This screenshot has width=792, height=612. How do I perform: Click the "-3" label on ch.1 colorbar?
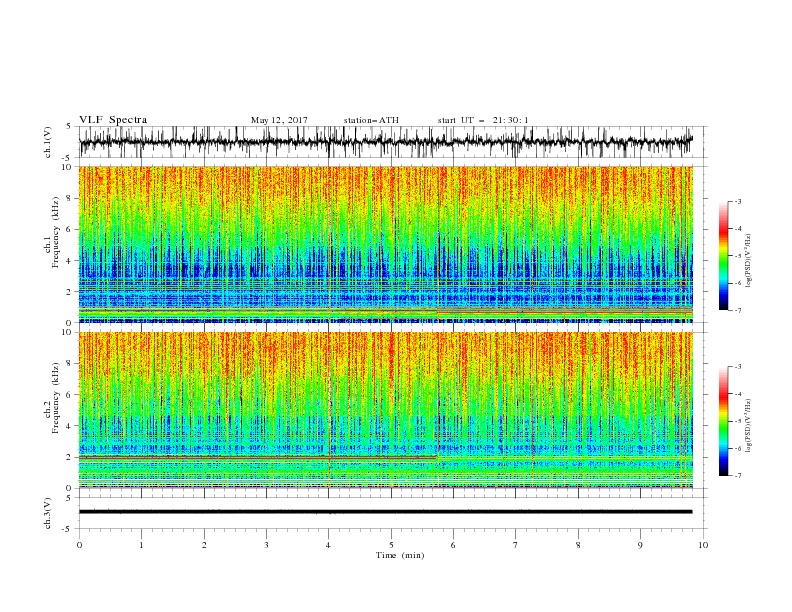(738, 201)
